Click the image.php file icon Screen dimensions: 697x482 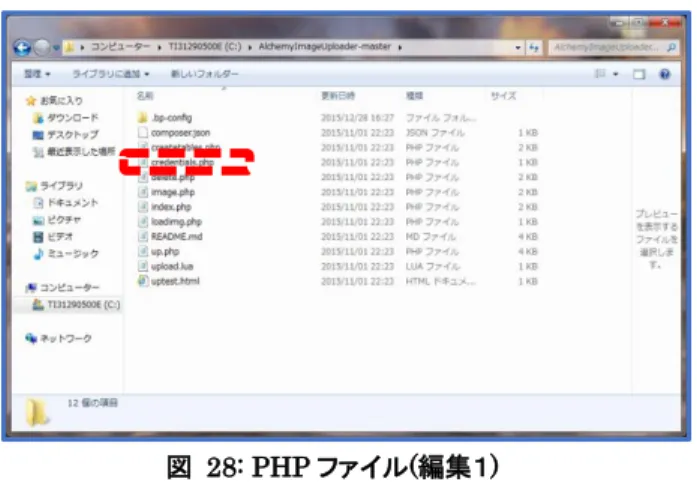(143, 192)
